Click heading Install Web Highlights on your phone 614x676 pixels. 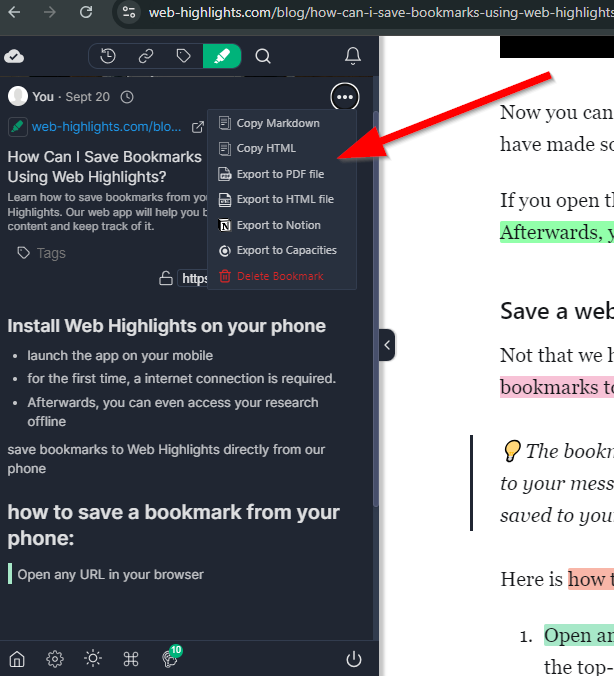[x=166, y=326]
